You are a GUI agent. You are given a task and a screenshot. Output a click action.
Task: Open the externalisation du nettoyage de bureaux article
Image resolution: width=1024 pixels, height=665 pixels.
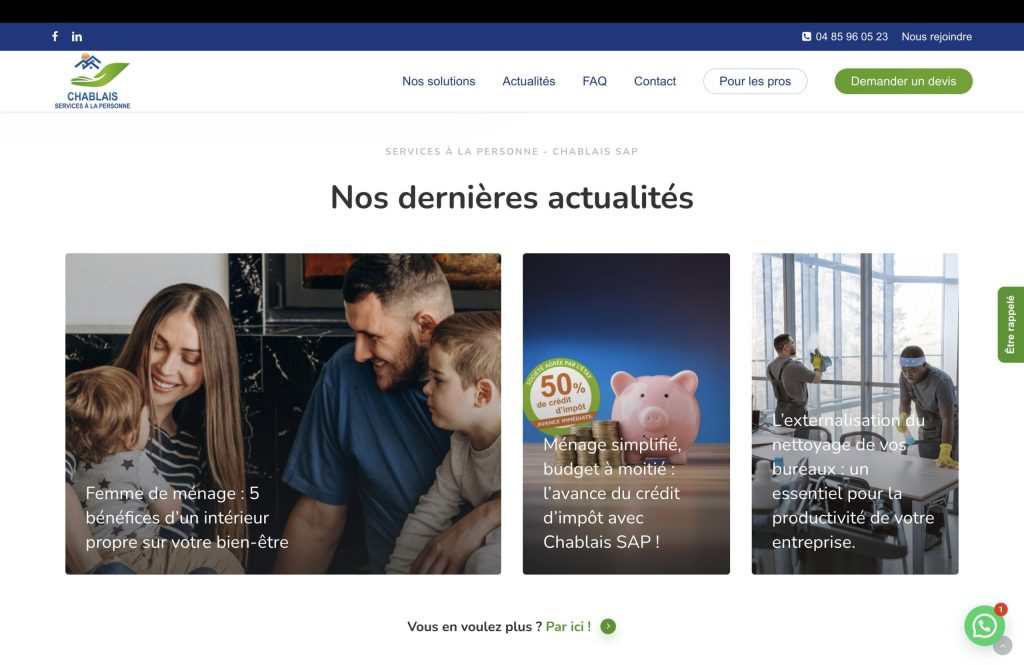(x=855, y=414)
